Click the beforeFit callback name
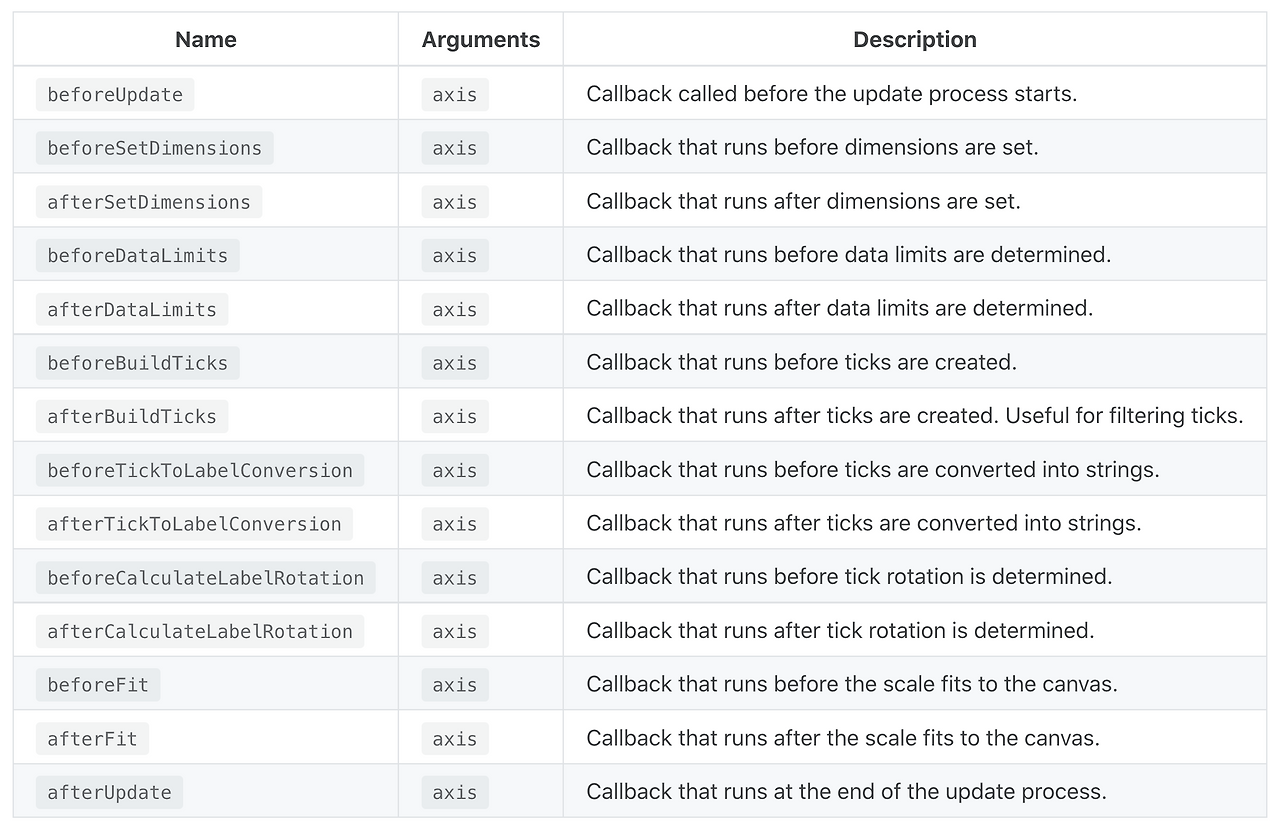Image resolution: width=1280 pixels, height=826 pixels. (98, 685)
